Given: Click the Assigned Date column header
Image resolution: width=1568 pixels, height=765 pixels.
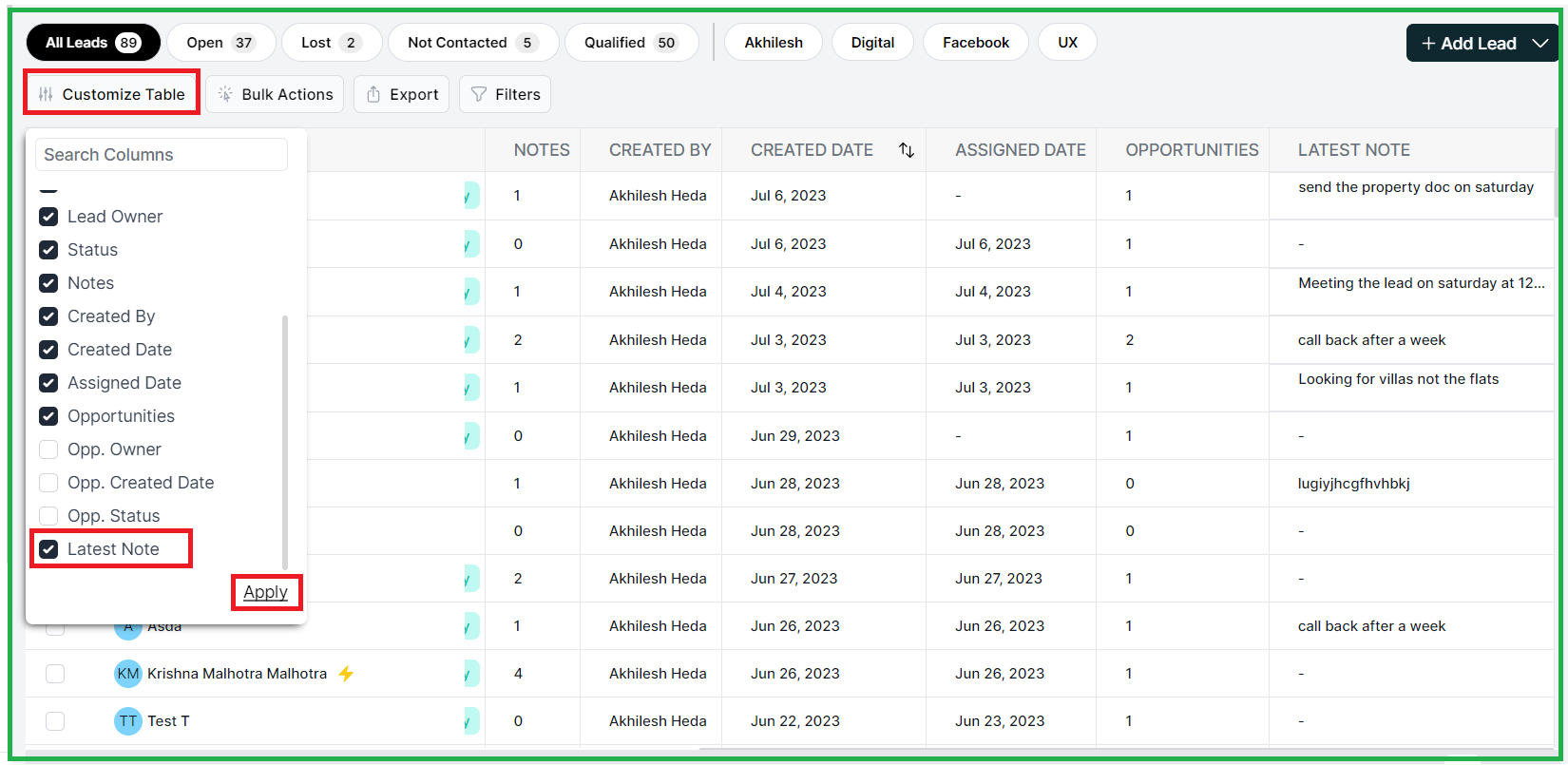Looking at the screenshot, I should pos(1021,150).
